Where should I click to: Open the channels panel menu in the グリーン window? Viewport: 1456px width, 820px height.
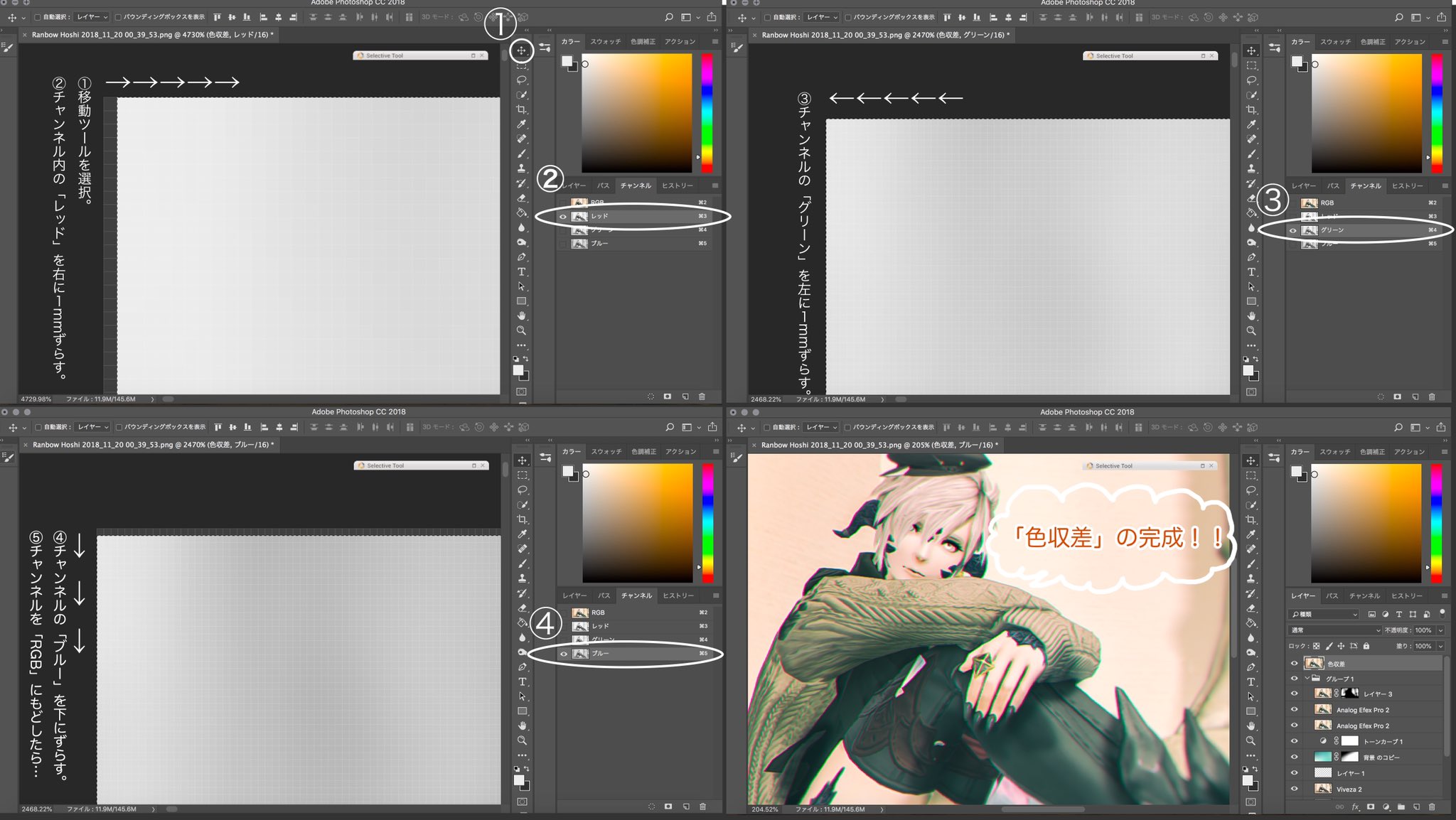[1445, 186]
